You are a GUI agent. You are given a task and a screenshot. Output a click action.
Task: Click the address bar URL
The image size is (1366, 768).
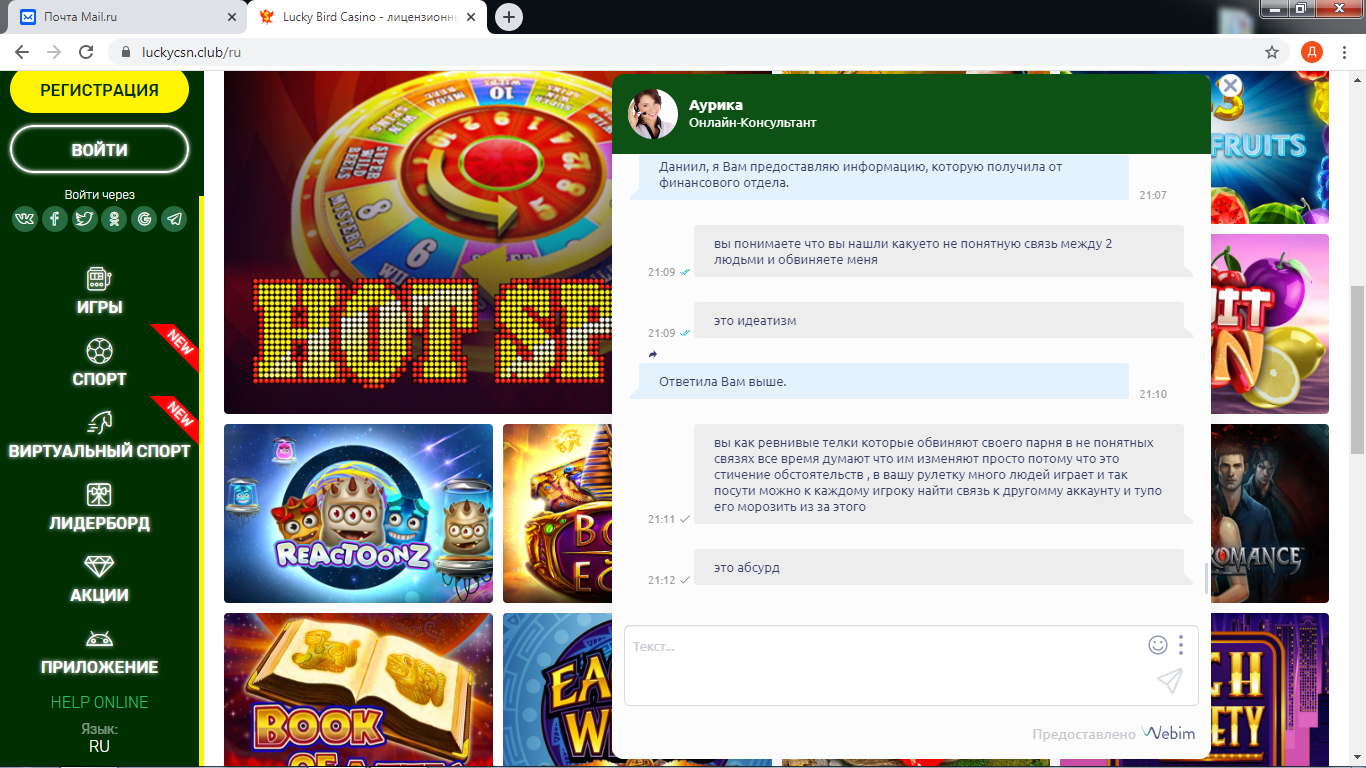[190, 52]
